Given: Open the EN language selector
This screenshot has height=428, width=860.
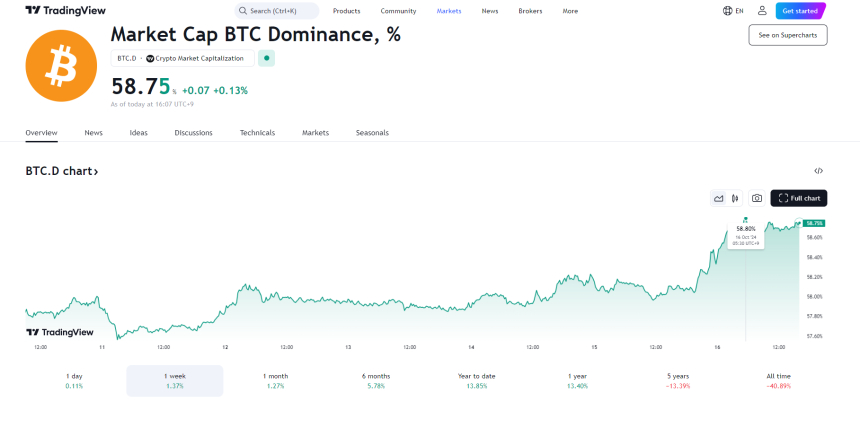Looking at the screenshot, I should [x=733, y=11].
